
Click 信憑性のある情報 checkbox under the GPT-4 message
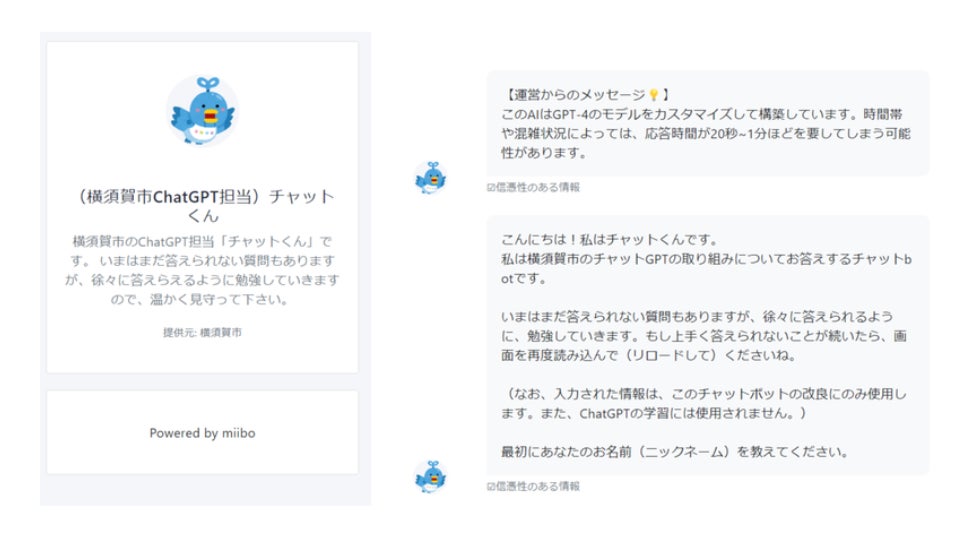490,187
